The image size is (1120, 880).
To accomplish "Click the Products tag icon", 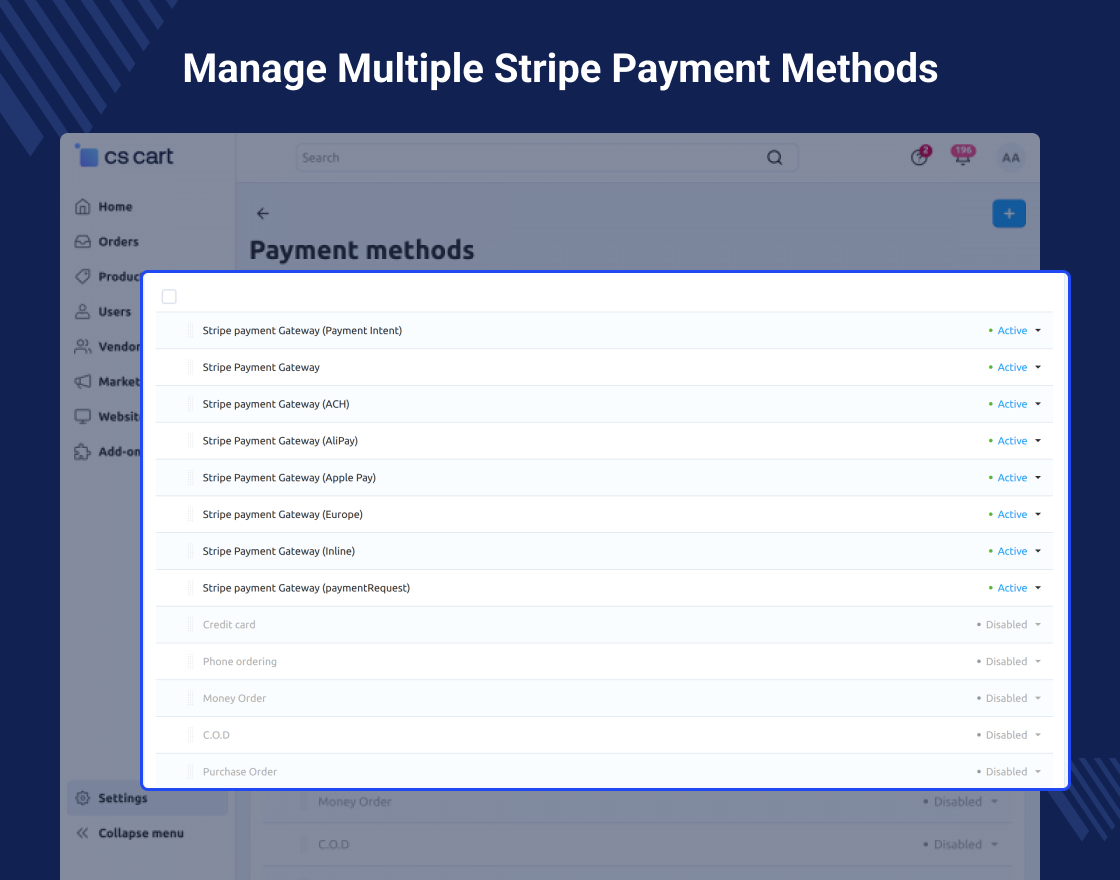I will 83,276.
